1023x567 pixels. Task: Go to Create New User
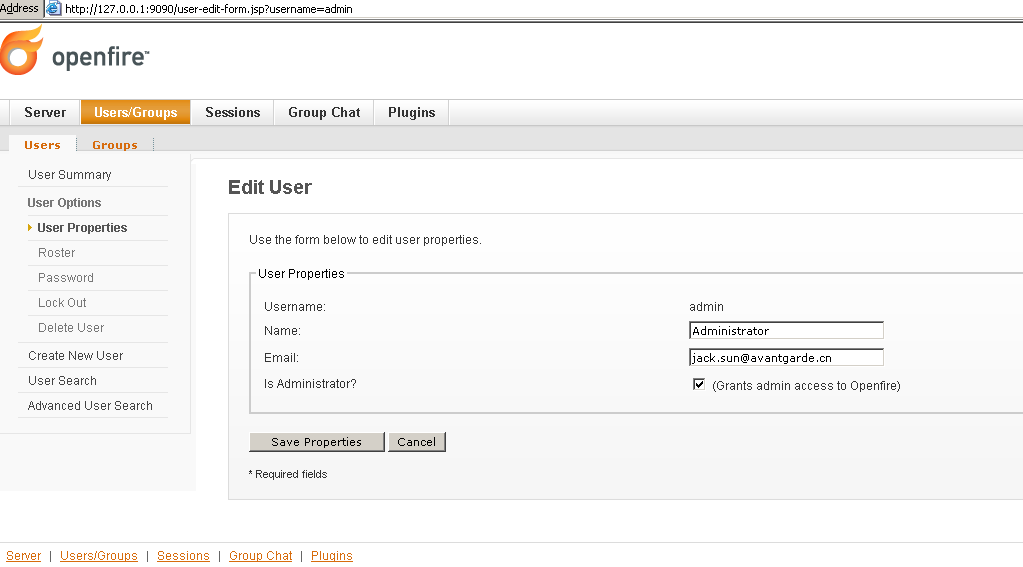(x=76, y=356)
